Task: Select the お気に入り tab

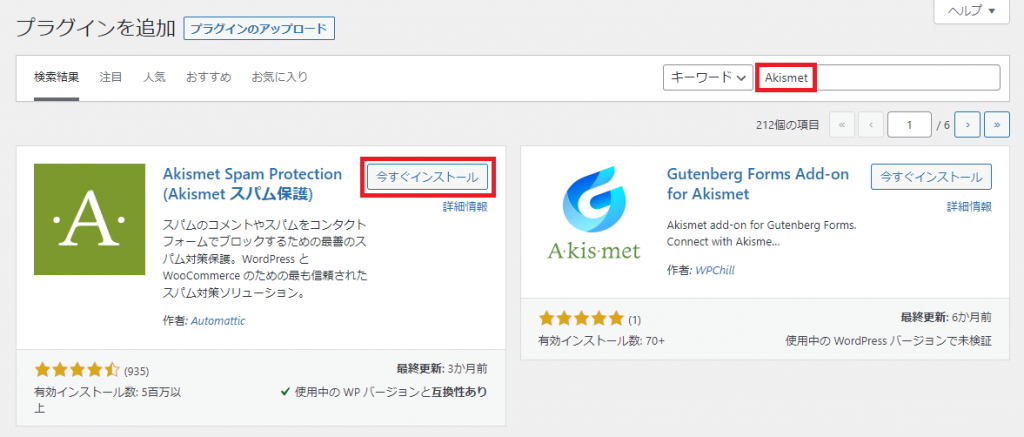Action: point(280,77)
